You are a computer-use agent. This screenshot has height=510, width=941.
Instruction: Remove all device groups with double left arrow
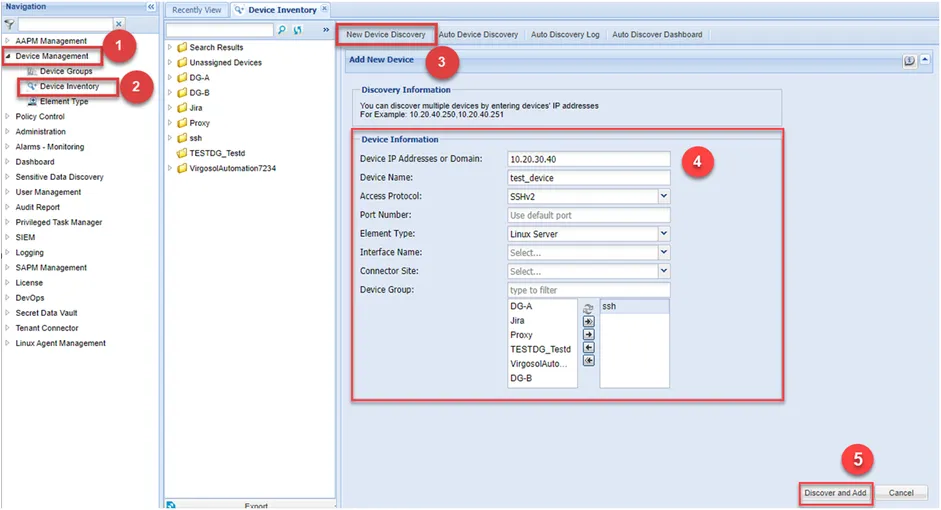click(x=589, y=361)
